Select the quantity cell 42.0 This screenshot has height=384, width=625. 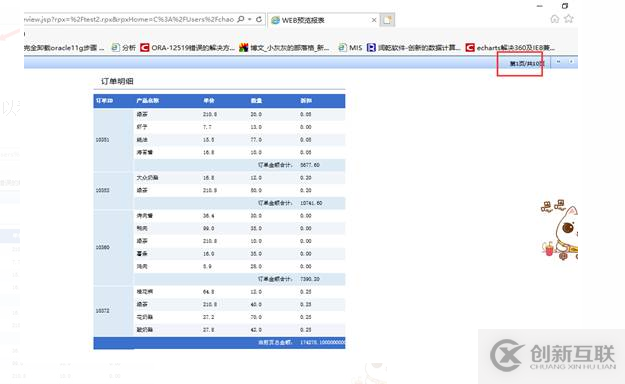(256, 329)
